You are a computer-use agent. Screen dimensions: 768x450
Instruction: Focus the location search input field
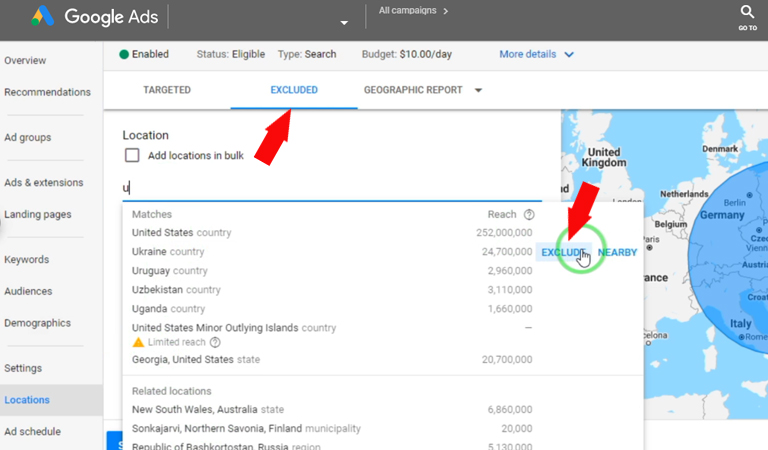pyautogui.click(x=332, y=188)
